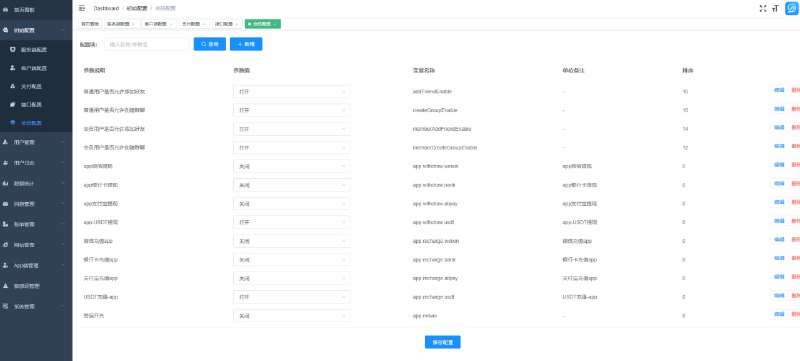
Task: Expand the sidebar item with chart icon
Action: coord(36,183)
